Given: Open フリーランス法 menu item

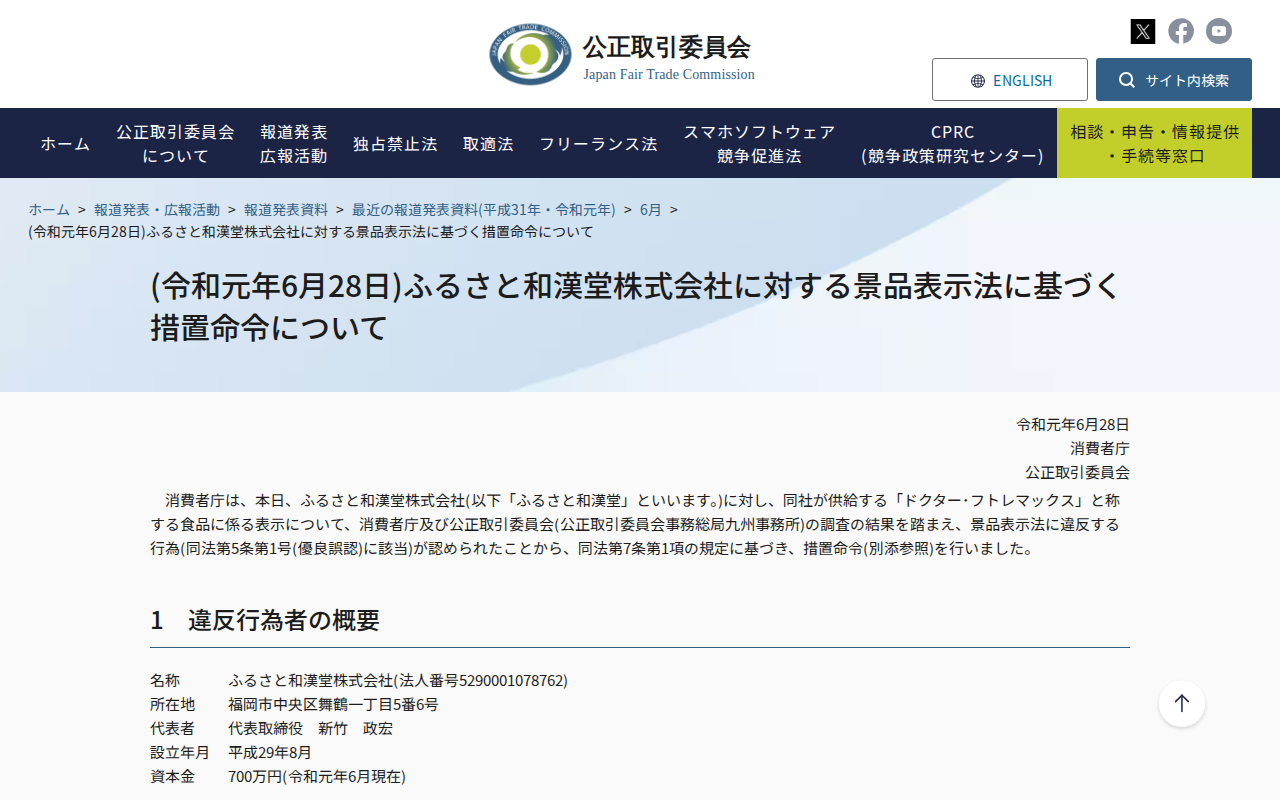Looking at the screenshot, I should (598, 144).
